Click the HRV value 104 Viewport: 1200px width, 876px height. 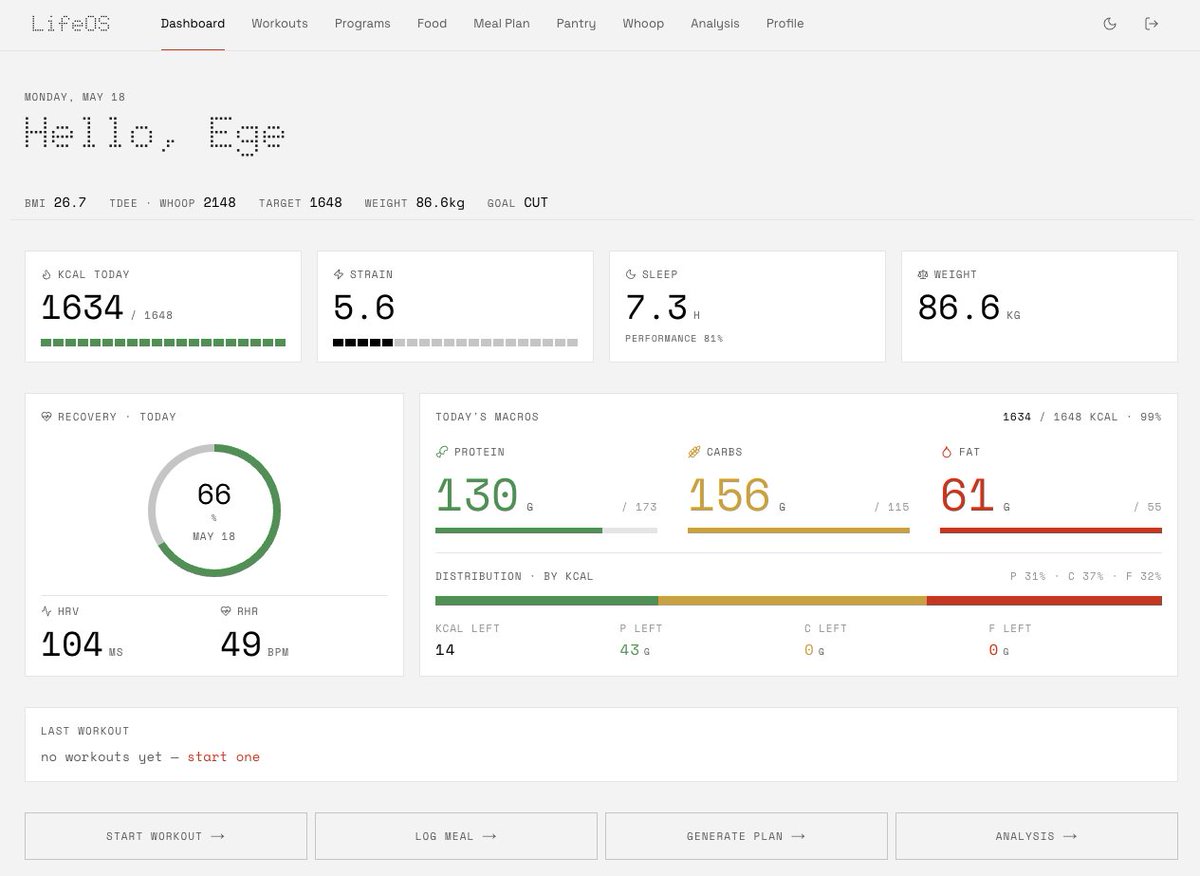pos(72,644)
